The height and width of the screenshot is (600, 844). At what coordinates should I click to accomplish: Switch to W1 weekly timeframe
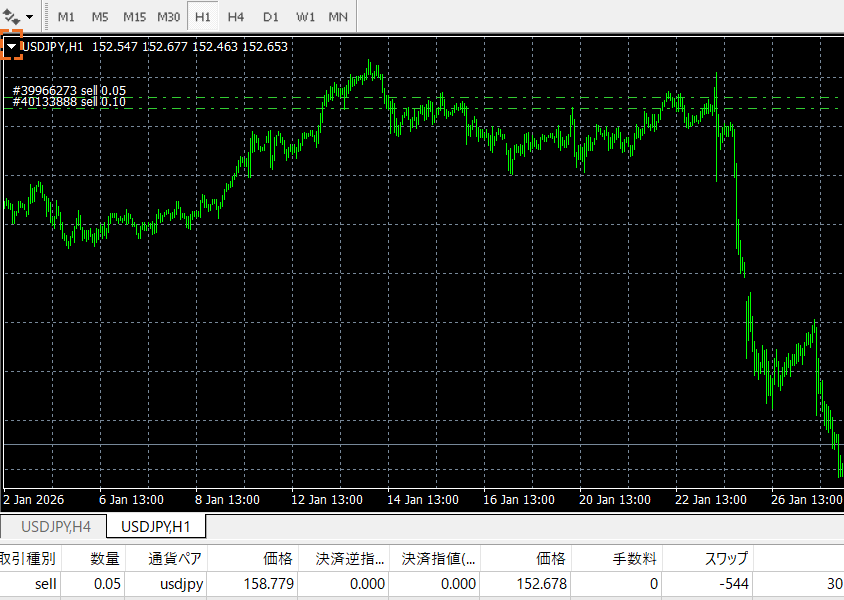coord(304,16)
